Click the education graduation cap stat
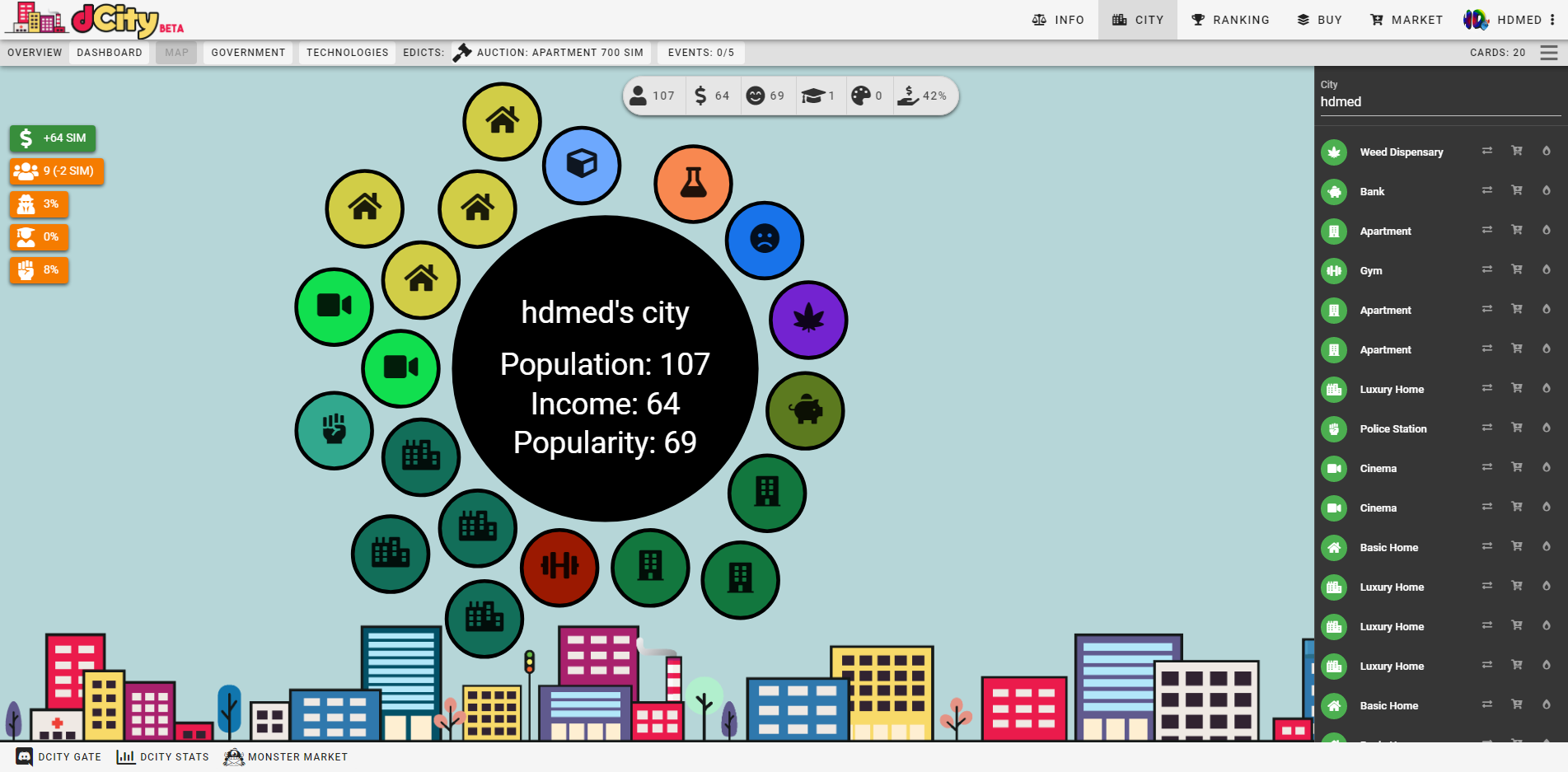 click(x=819, y=96)
